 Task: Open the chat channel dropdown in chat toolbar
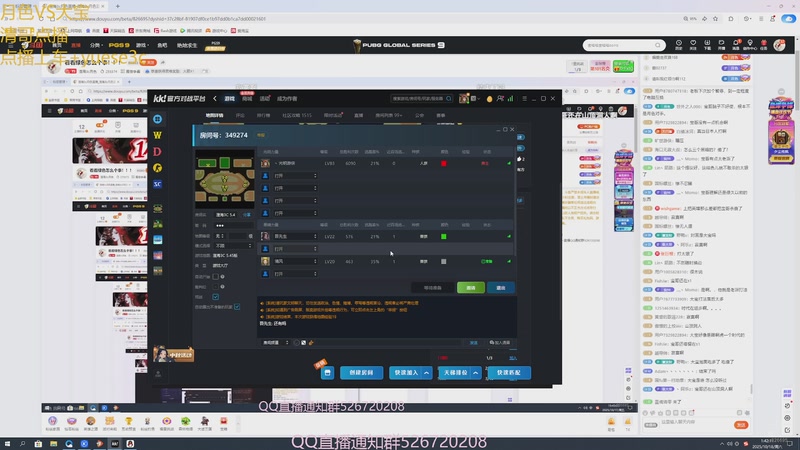pyautogui.click(x=276, y=343)
